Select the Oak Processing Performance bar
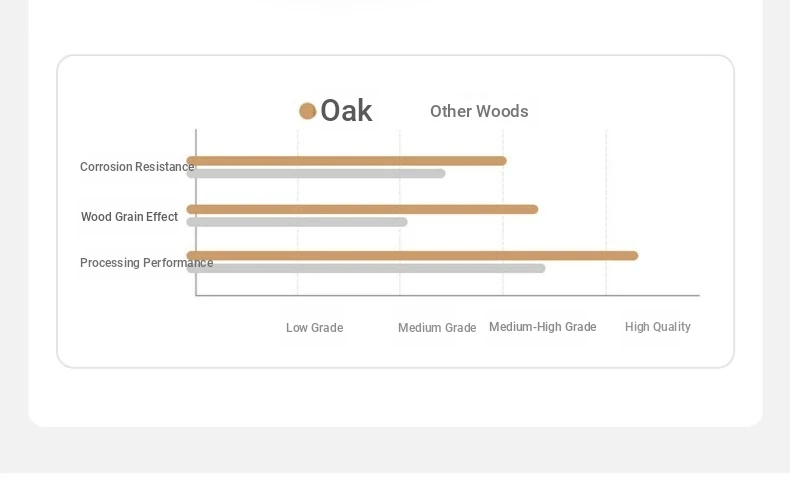The width and height of the screenshot is (790, 493). click(412, 255)
